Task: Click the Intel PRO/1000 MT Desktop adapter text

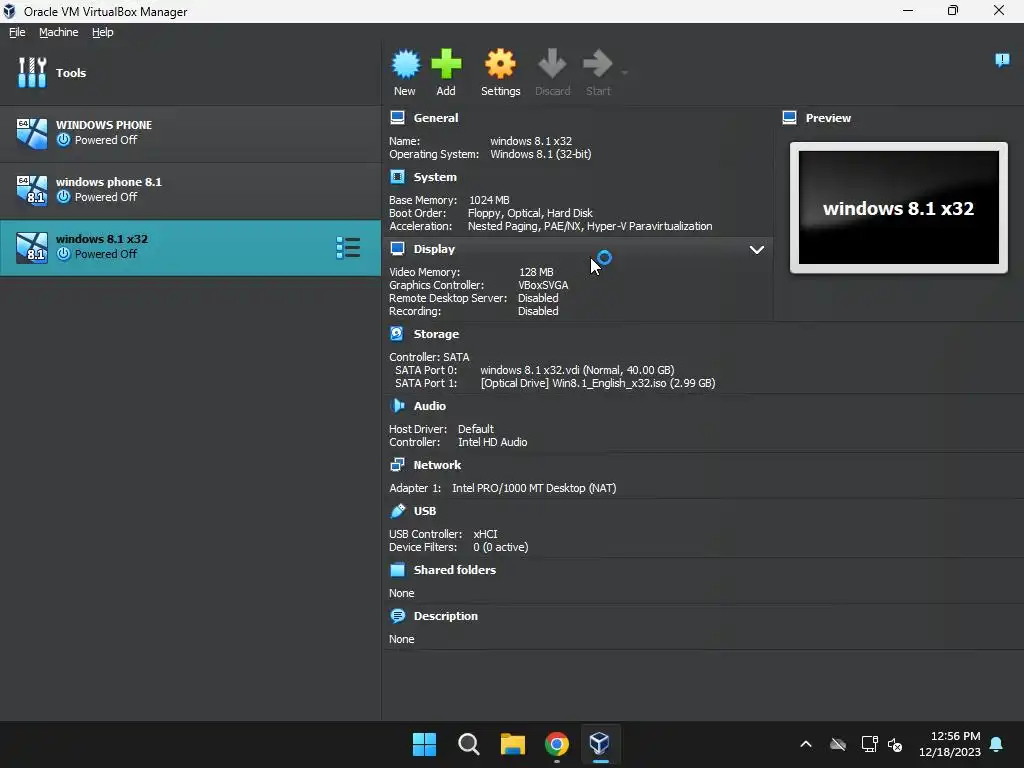Action: tap(534, 488)
